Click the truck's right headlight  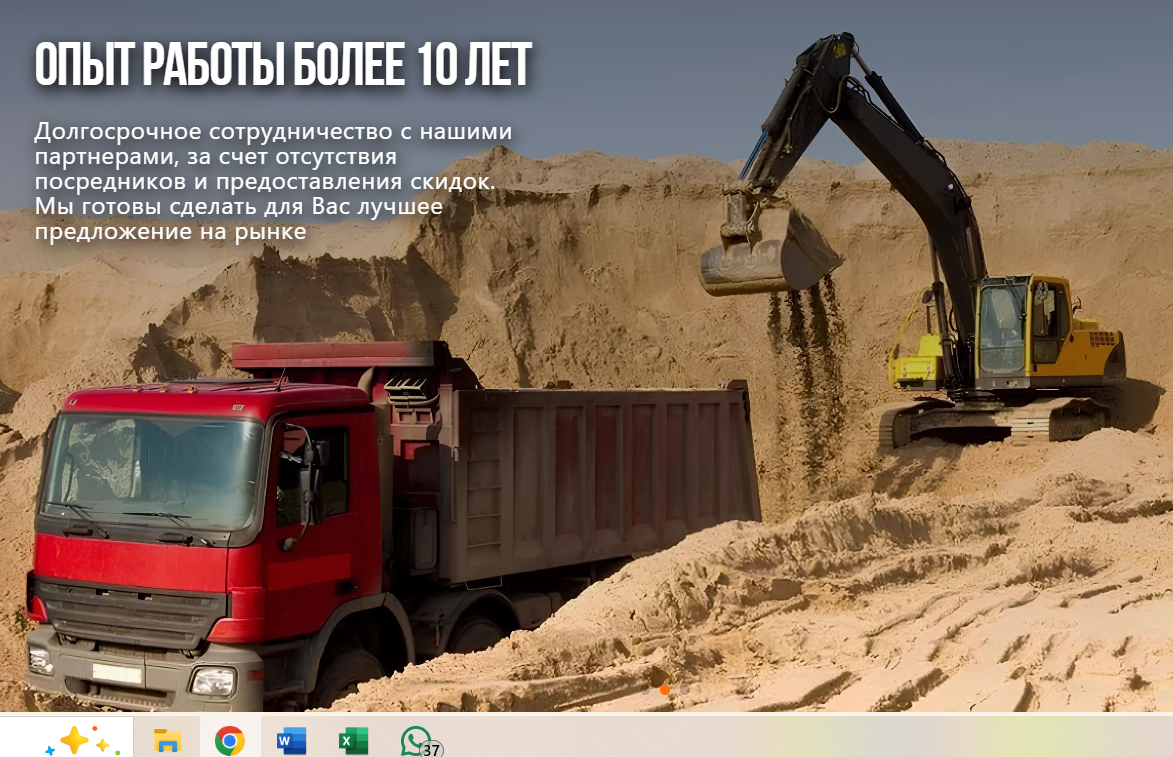(x=212, y=681)
